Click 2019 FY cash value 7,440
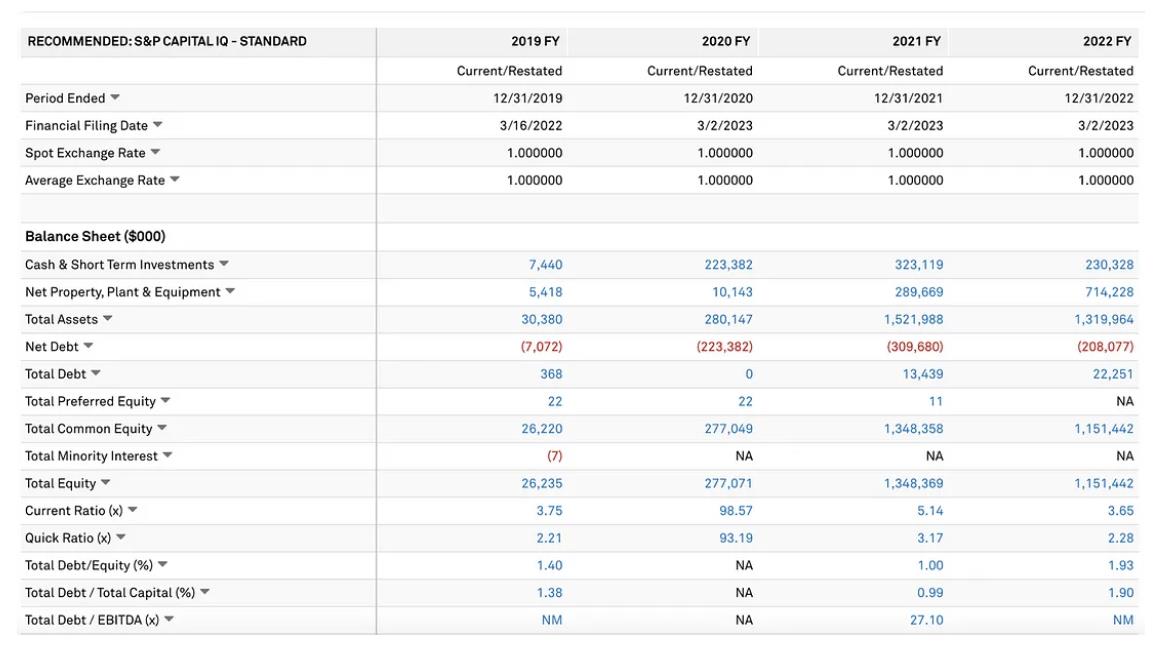The image size is (1154, 646). point(545,265)
